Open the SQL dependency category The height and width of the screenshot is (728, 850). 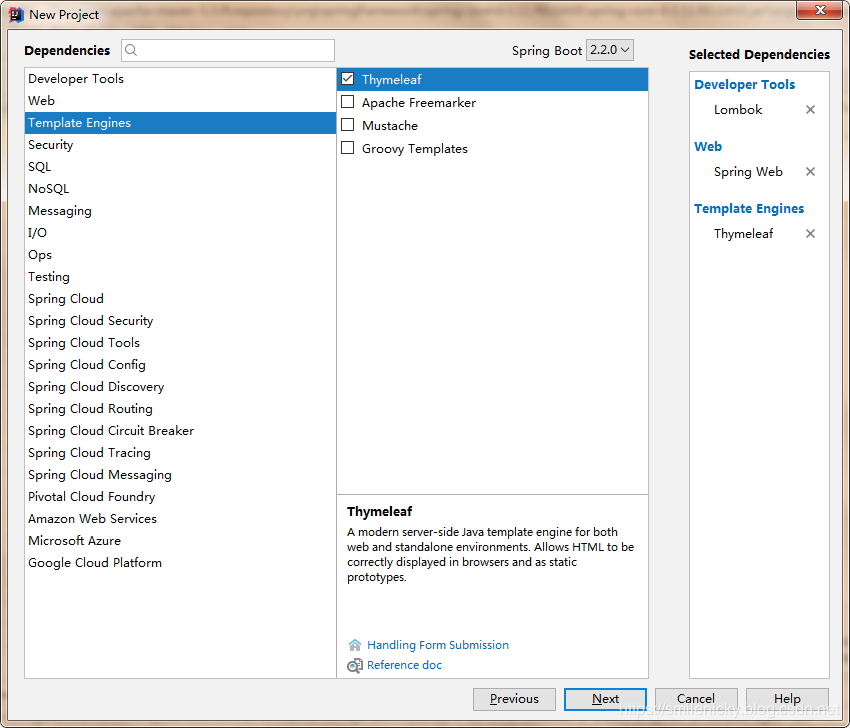(180, 167)
